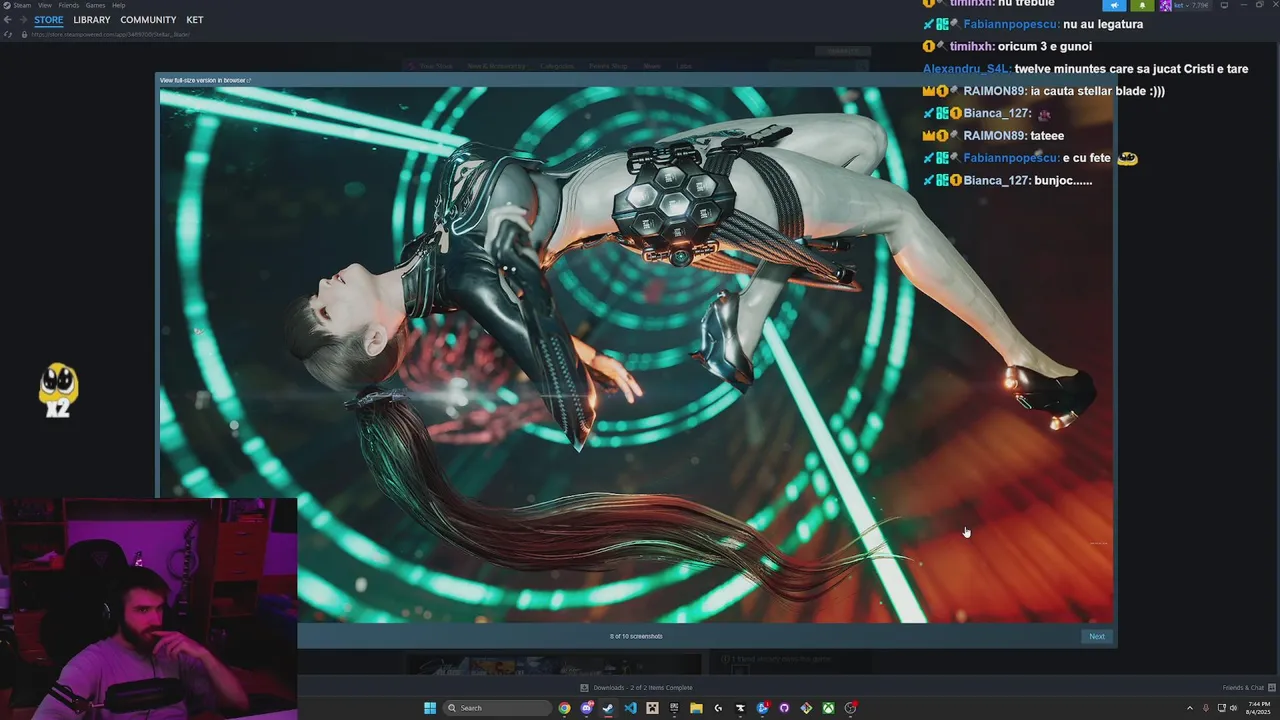Image resolution: width=1280 pixels, height=720 pixels.
Task: Open the Downloads status bar entry
Action: click(637, 688)
